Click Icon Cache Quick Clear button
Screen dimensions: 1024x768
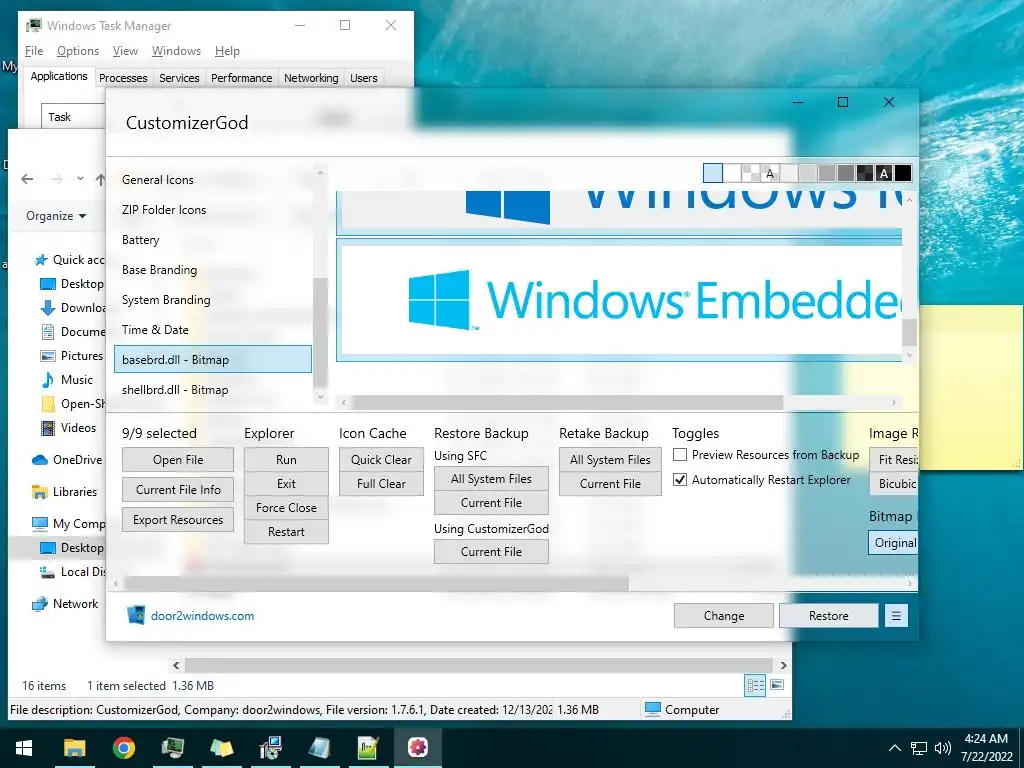[381, 460]
